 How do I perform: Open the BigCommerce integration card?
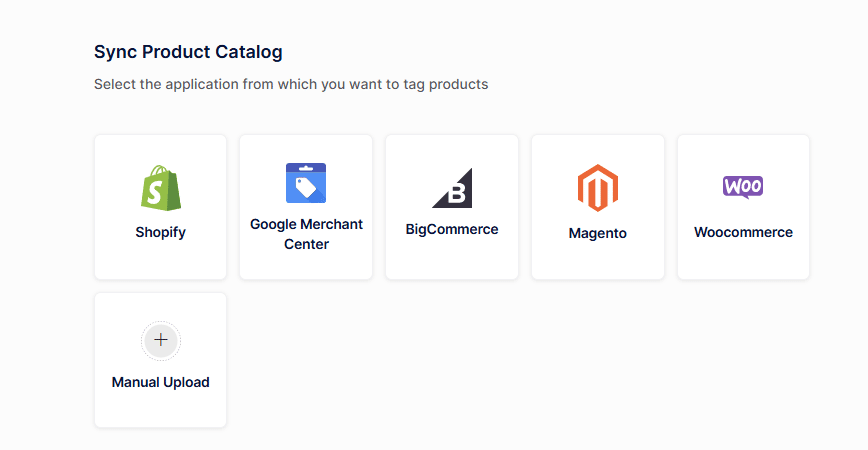coord(452,260)
